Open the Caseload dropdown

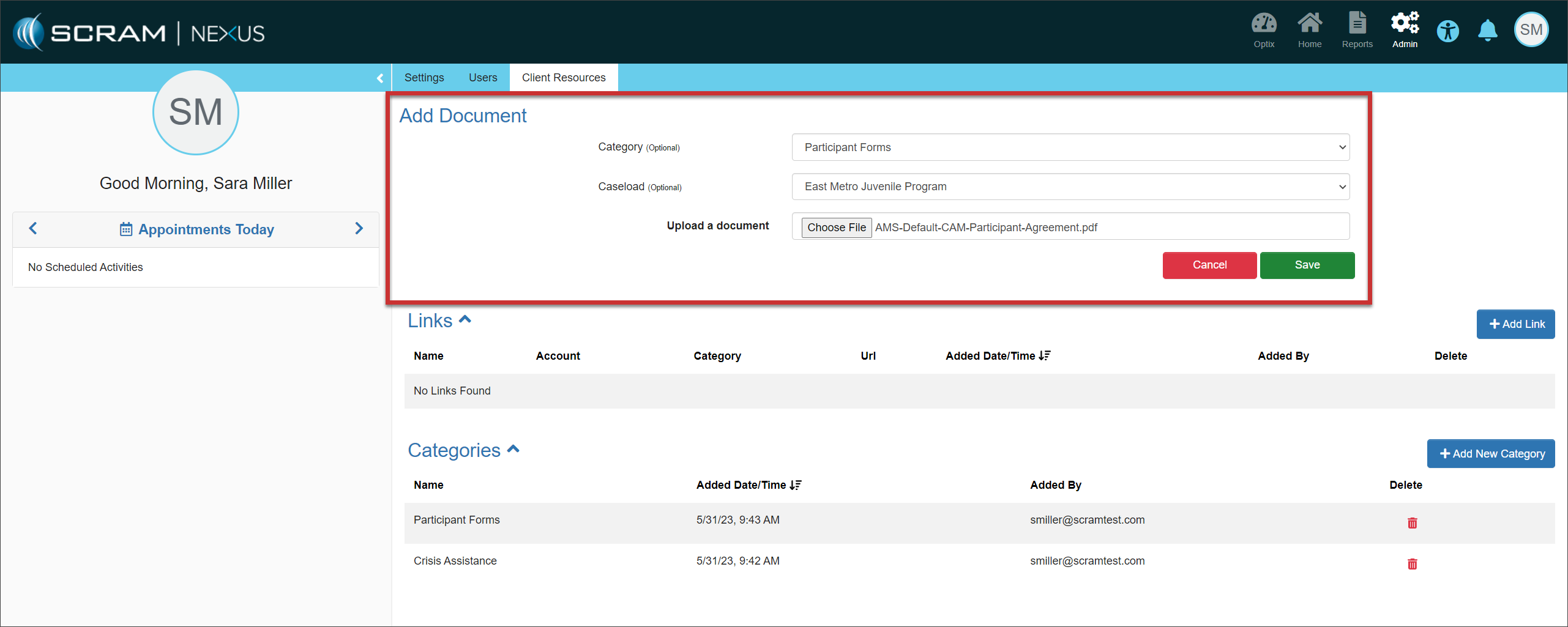pos(1070,187)
